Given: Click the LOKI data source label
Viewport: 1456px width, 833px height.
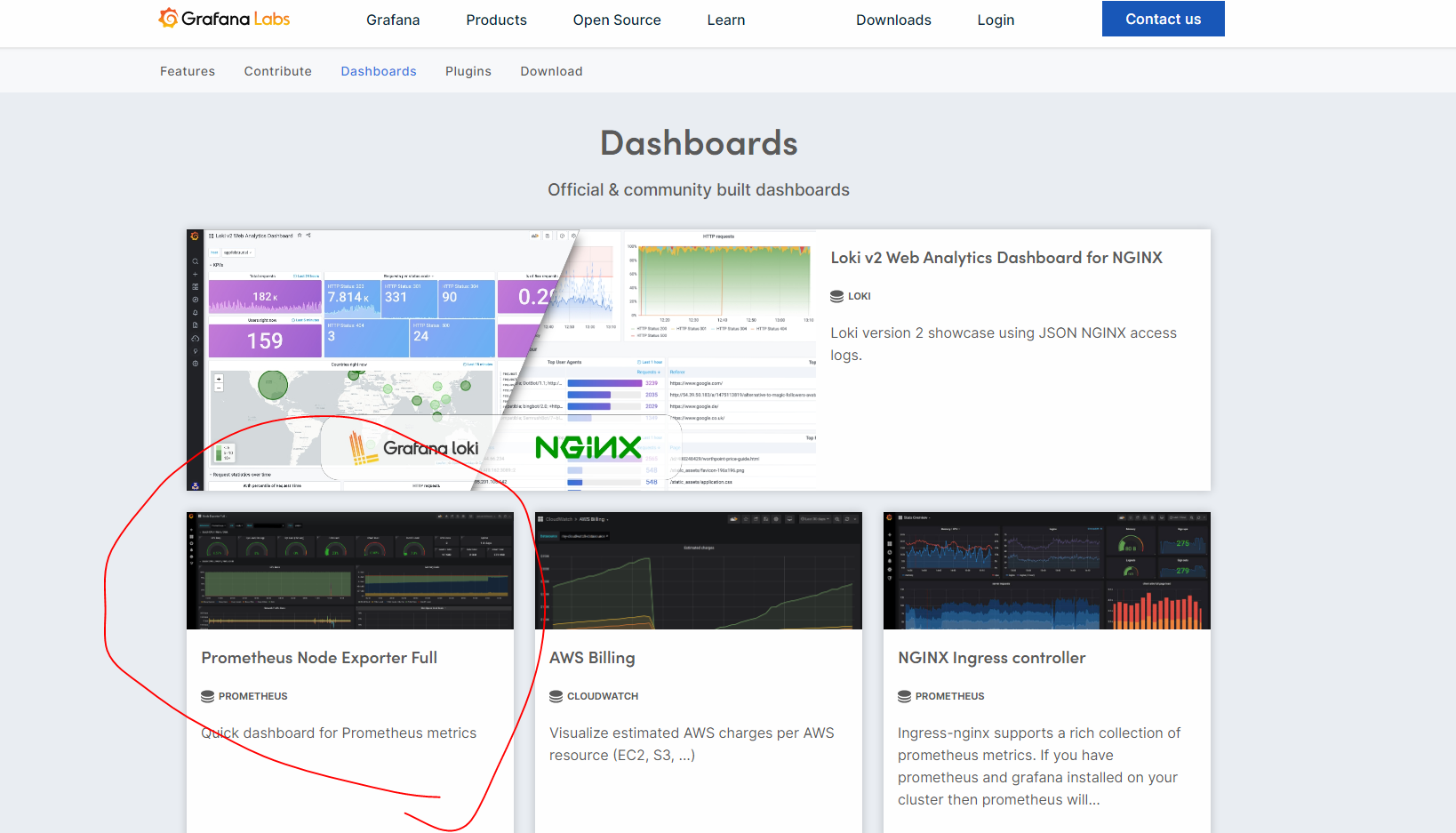Looking at the screenshot, I should coord(859,296).
